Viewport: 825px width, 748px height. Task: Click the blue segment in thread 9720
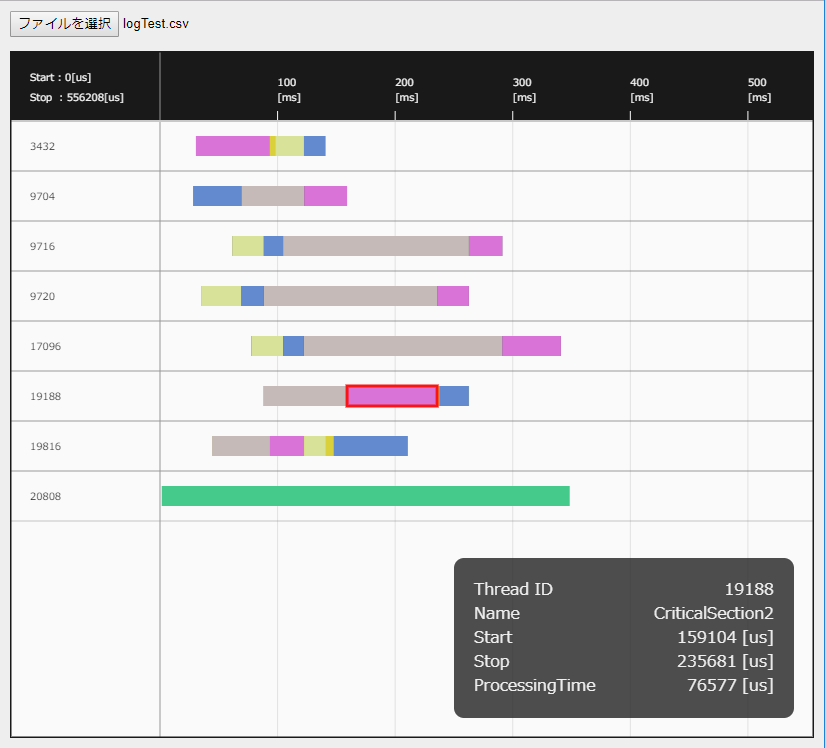[253, 296]
